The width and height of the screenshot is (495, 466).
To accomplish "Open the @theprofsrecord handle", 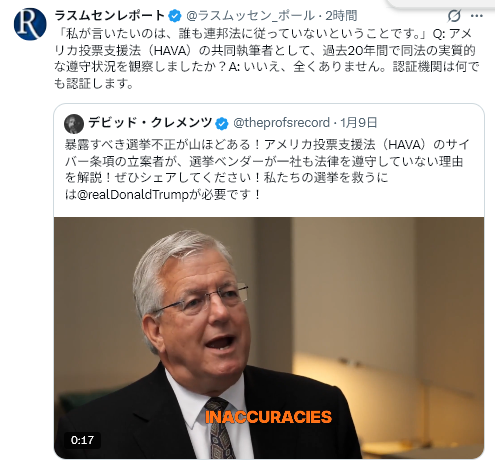I will click(281, 123).
